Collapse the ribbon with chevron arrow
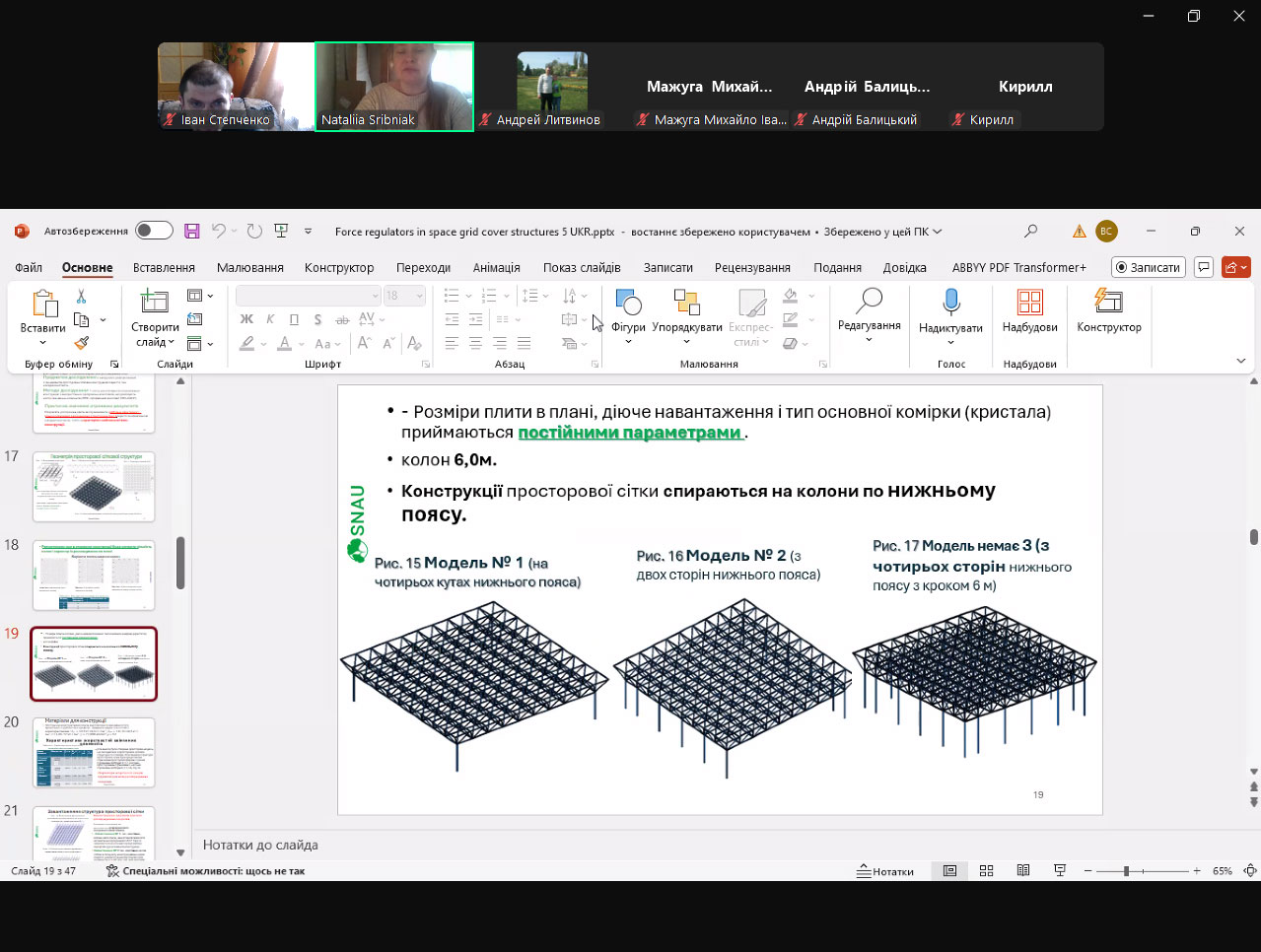The height and width of the screenshot is (952, 1261). point(1240,362)
